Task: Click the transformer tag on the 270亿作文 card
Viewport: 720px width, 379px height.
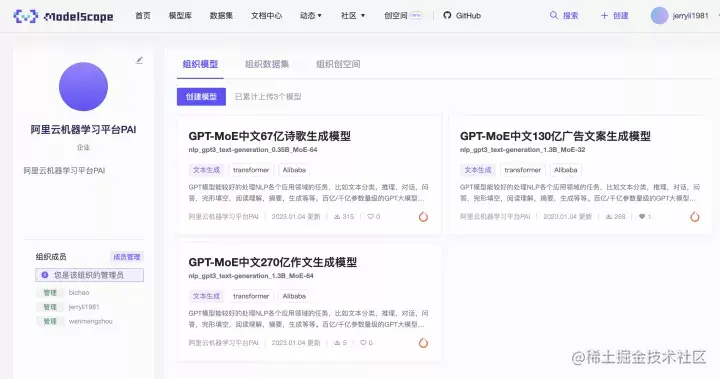Action: tap(251, 296)
